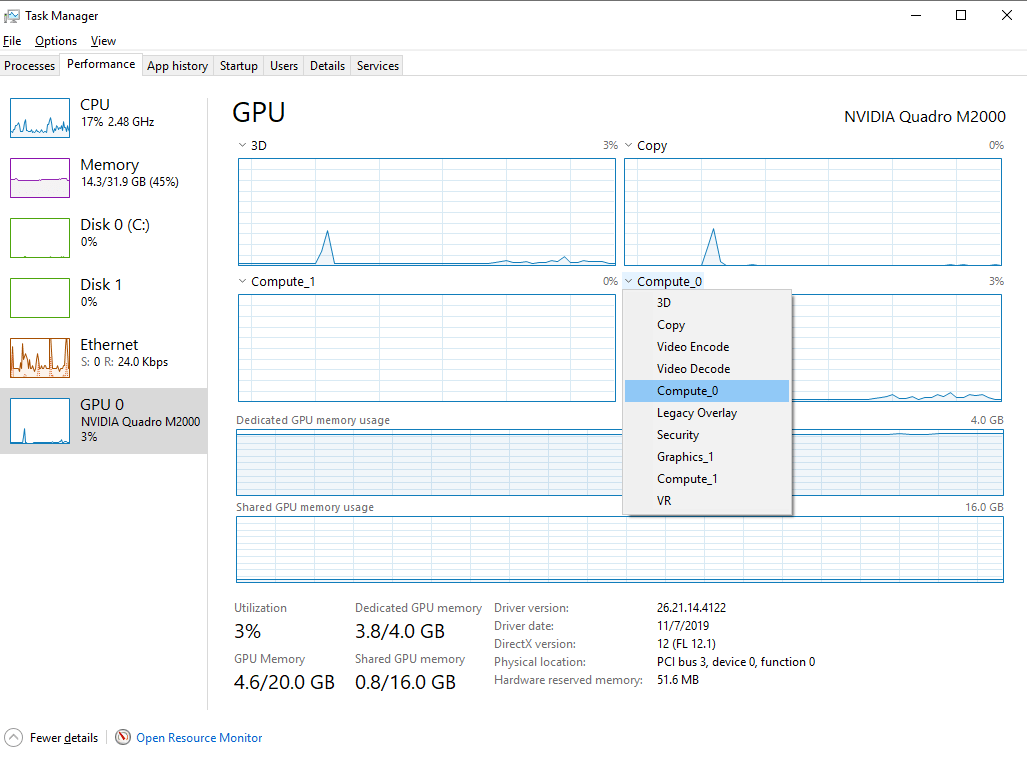Viewport: 1027px width, 762px height.
Task: Close the Compute_0 engine dropdown header
Action: (x=663, y=282)
